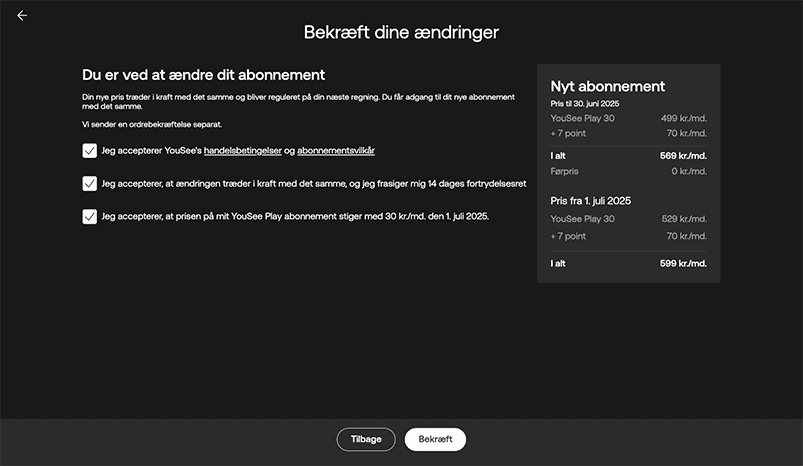The width and height of the screenshot is (803, 466).
Task: Toggle the 14 dages fortrydelsesret checkbox
Action: pos(90,183)
